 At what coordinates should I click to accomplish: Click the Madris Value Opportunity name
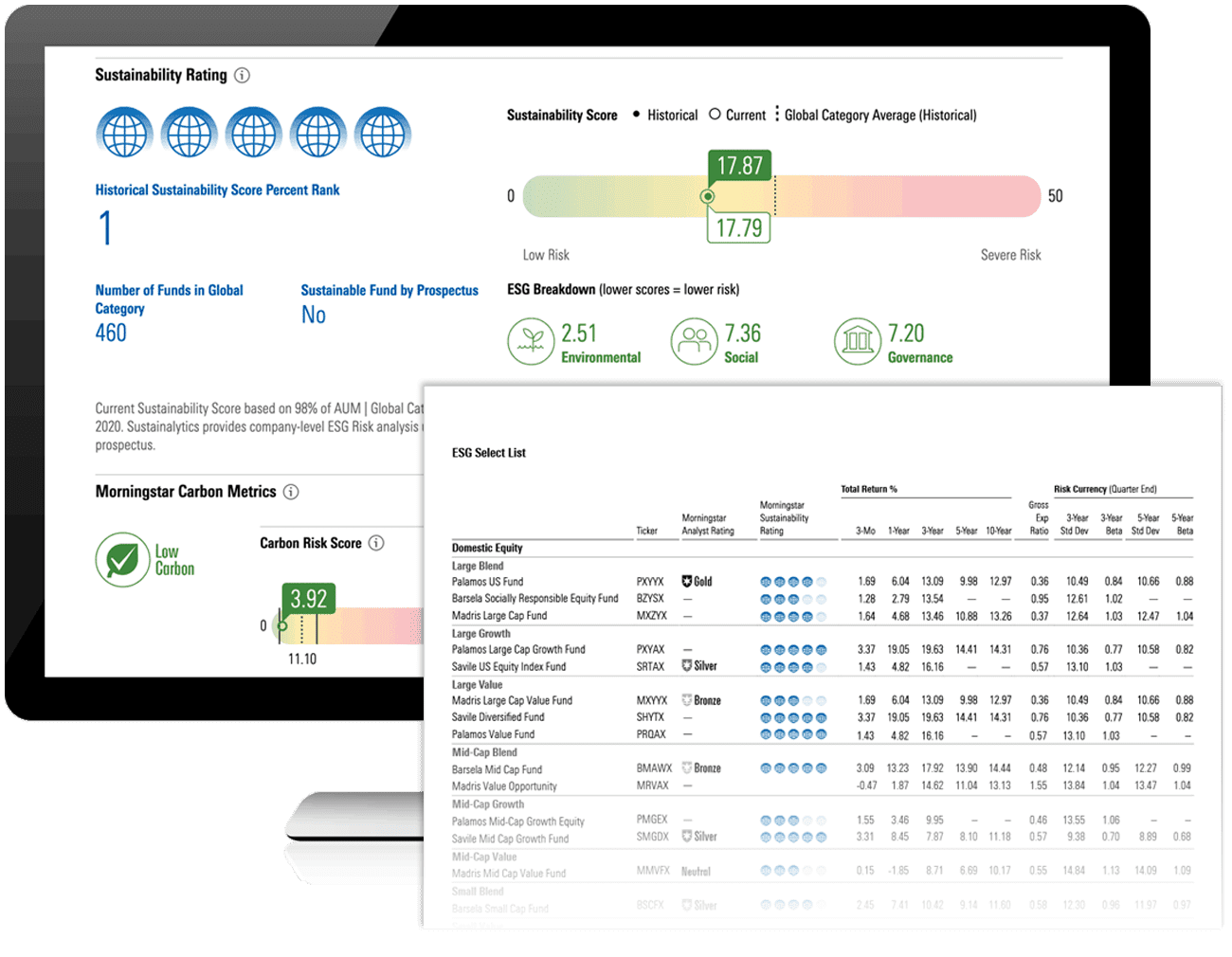pyautogui.click(x=504, y=786)
